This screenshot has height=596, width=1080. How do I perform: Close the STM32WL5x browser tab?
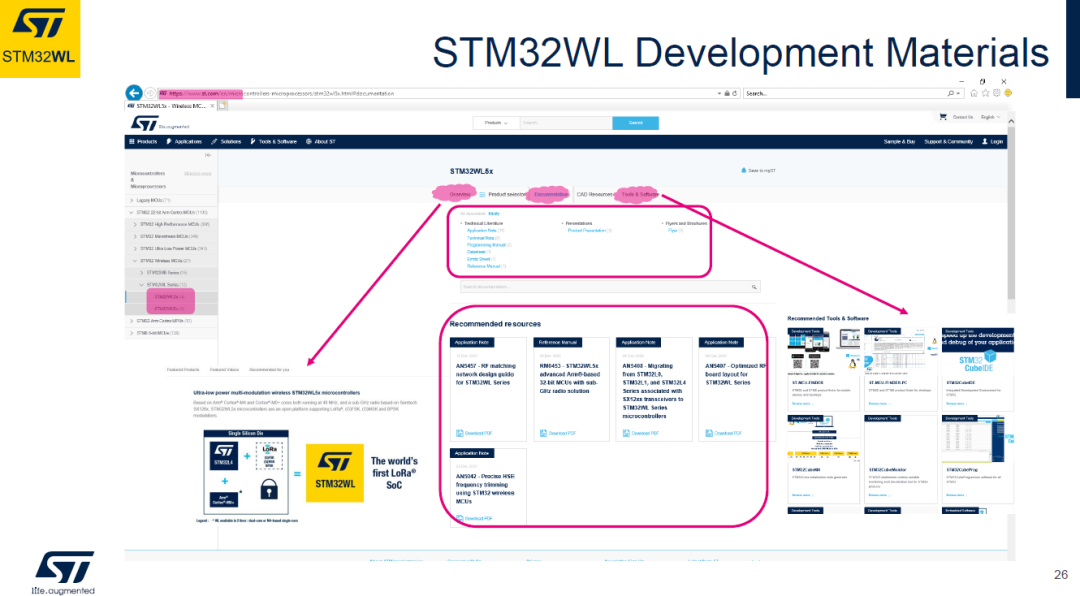click(x=212, y=106)
